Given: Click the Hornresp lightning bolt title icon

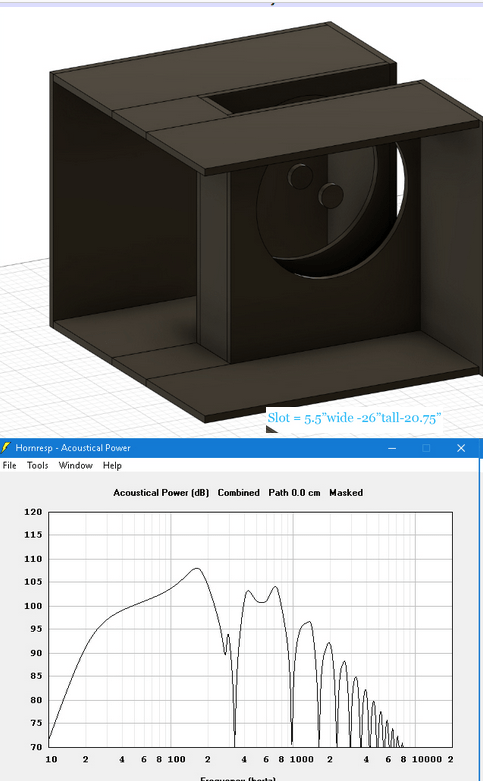Looking at the screenshot, I should click(5, 447).
